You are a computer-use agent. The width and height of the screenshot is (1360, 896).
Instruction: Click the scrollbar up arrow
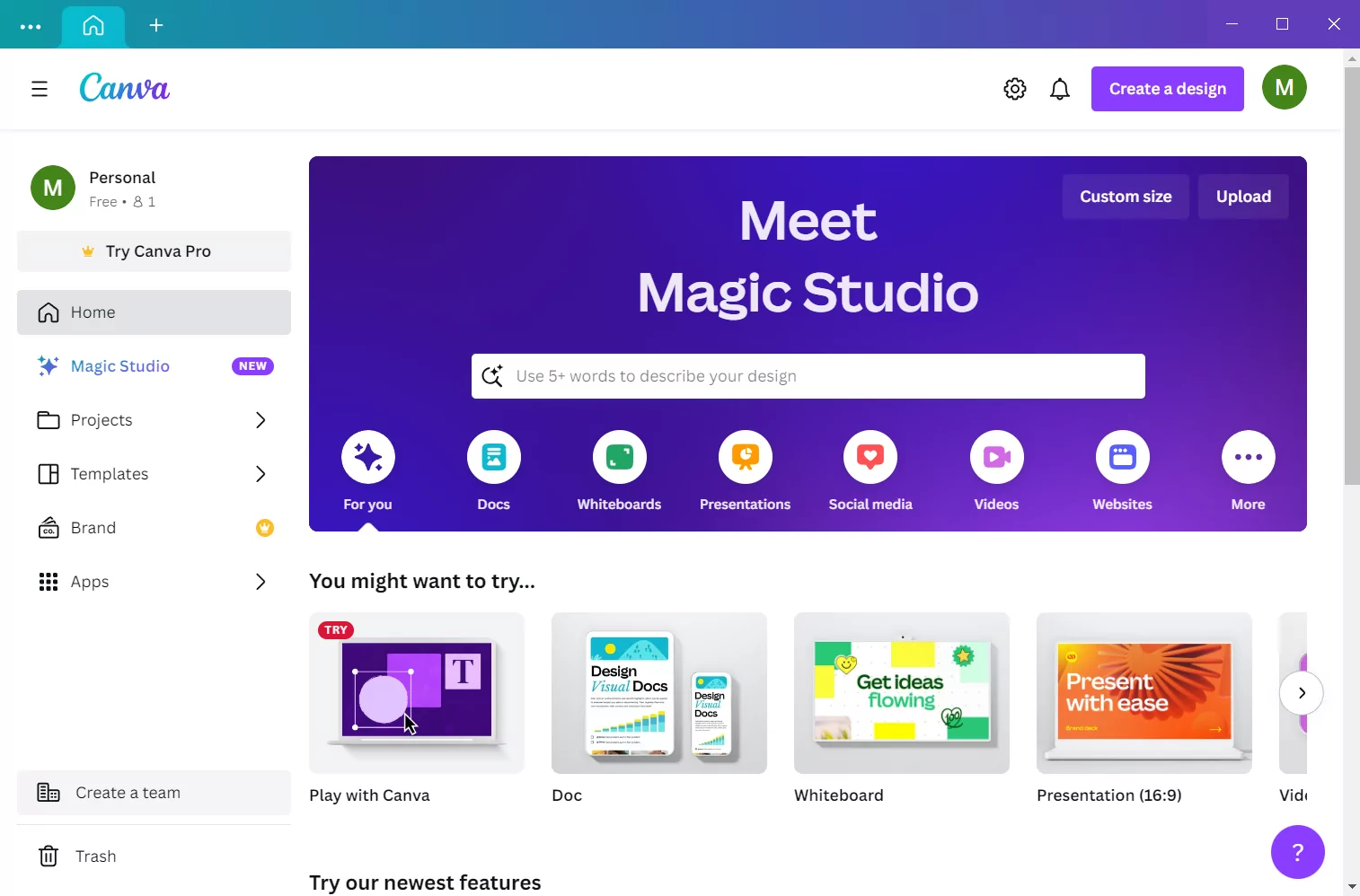click(1352, 58)
